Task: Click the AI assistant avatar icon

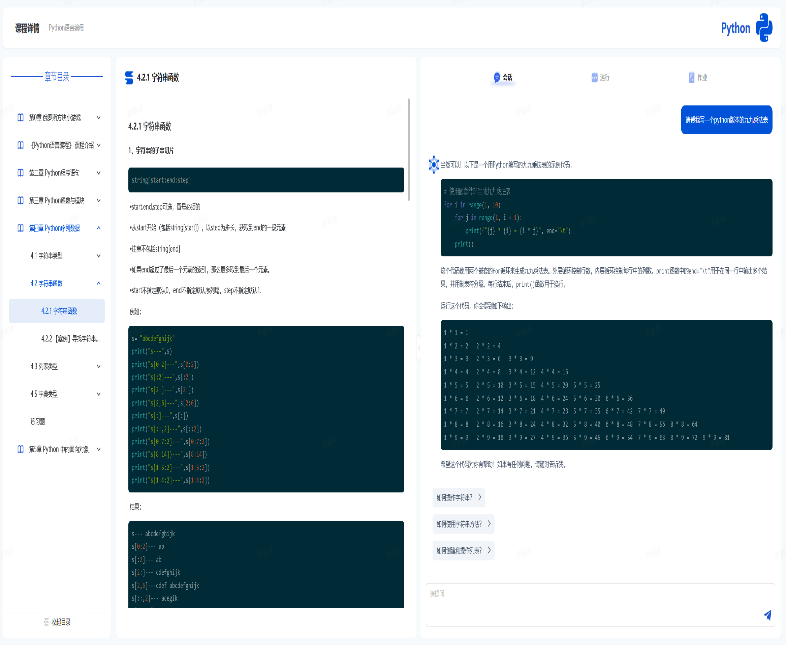Action: coord(433,163)
